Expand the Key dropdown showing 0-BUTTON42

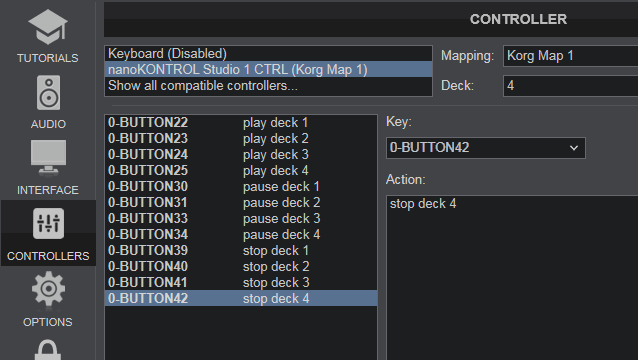click(x=486, y=148)
